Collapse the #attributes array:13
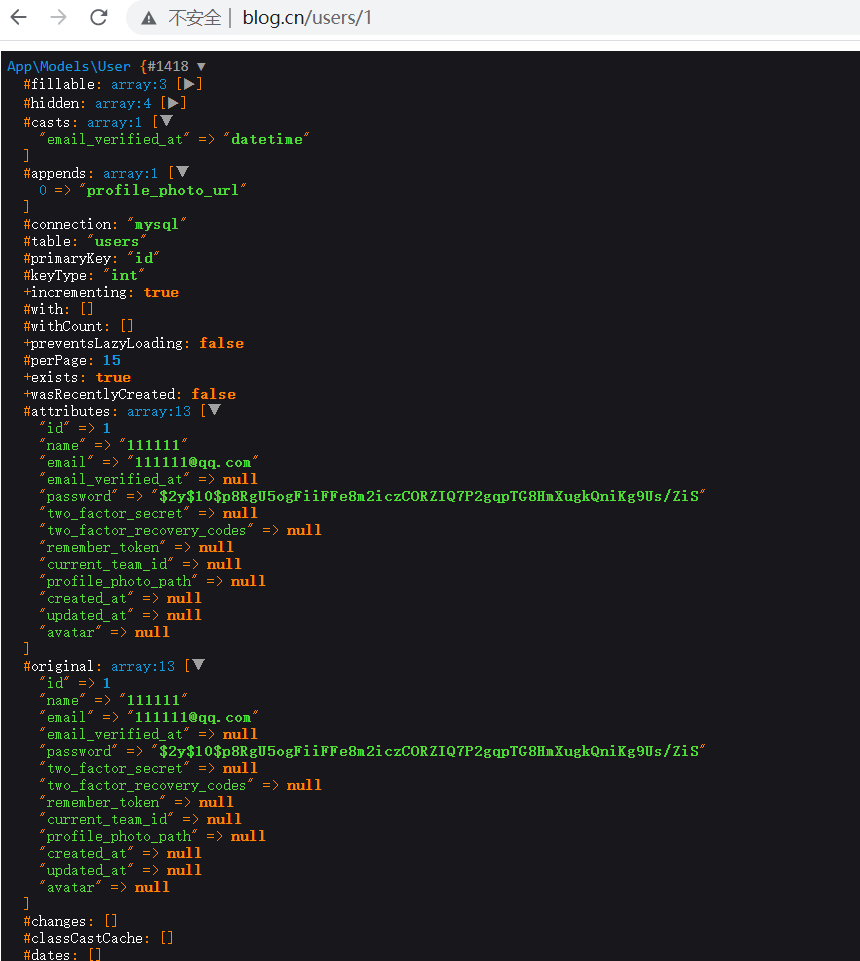The width and height of the screenshot is (860, 961). [x=214, y=409]
